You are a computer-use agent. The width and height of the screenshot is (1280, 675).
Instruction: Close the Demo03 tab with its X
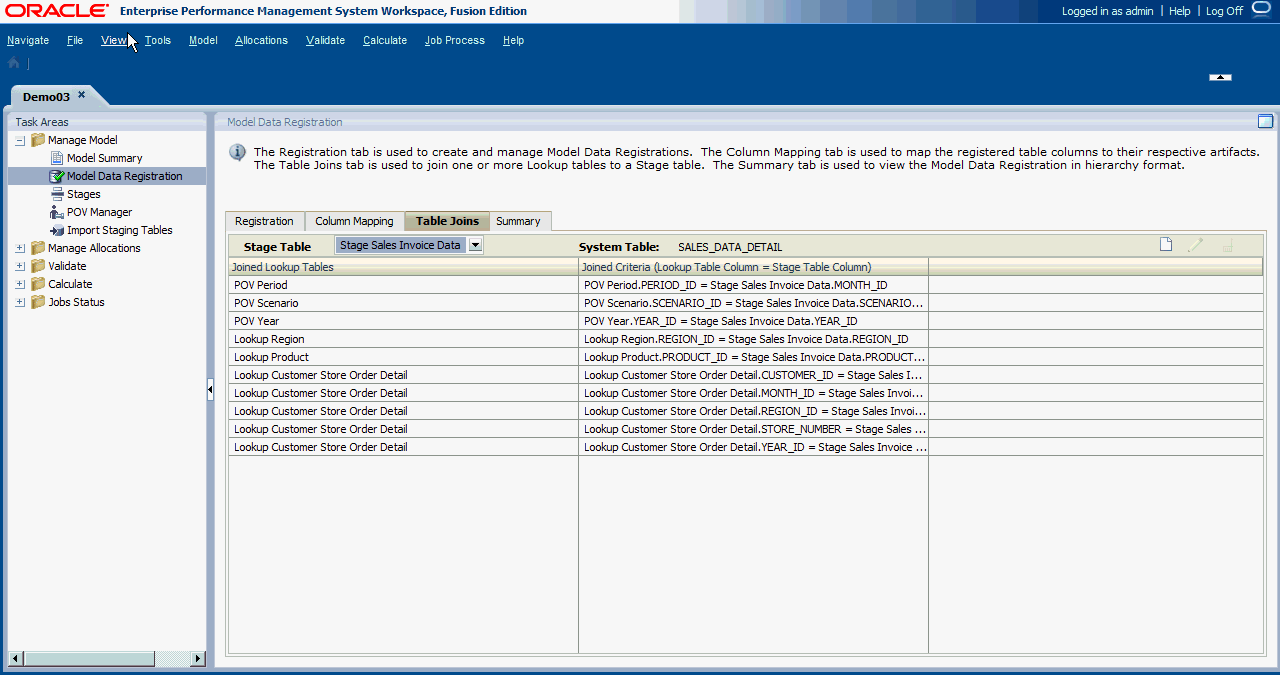click(82, 95)
